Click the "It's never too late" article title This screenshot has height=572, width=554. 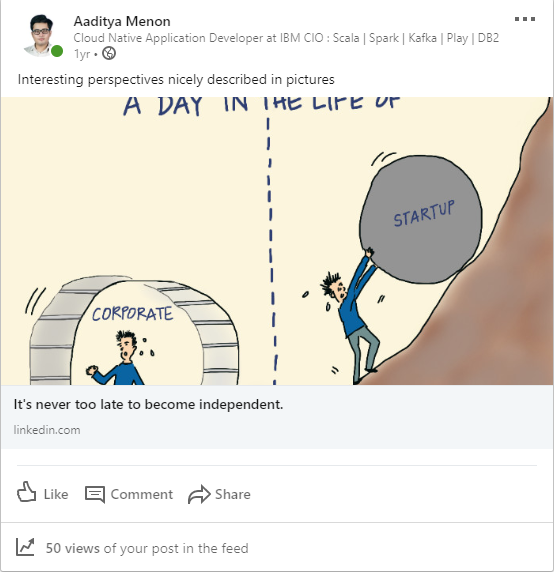click(x=148, y=405)
